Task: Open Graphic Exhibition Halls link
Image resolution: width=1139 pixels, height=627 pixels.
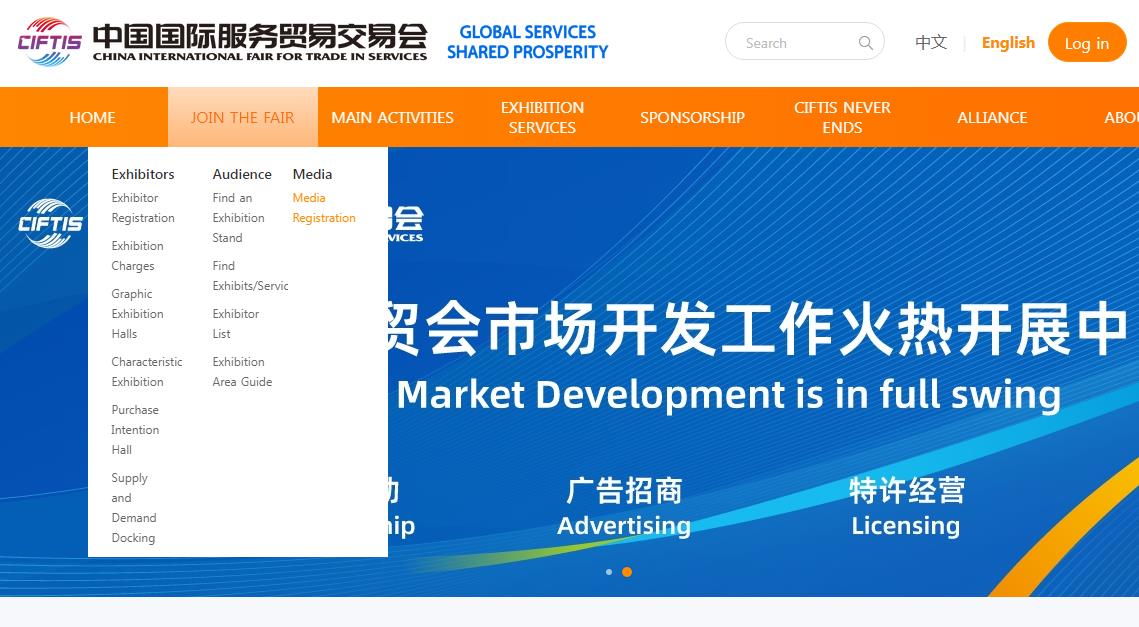Action: click(137, 314)
